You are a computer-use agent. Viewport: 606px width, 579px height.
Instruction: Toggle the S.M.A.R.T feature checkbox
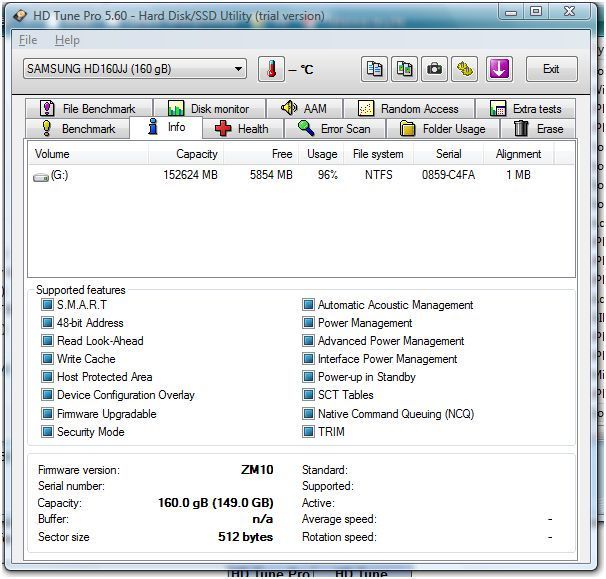coord(47,305)
